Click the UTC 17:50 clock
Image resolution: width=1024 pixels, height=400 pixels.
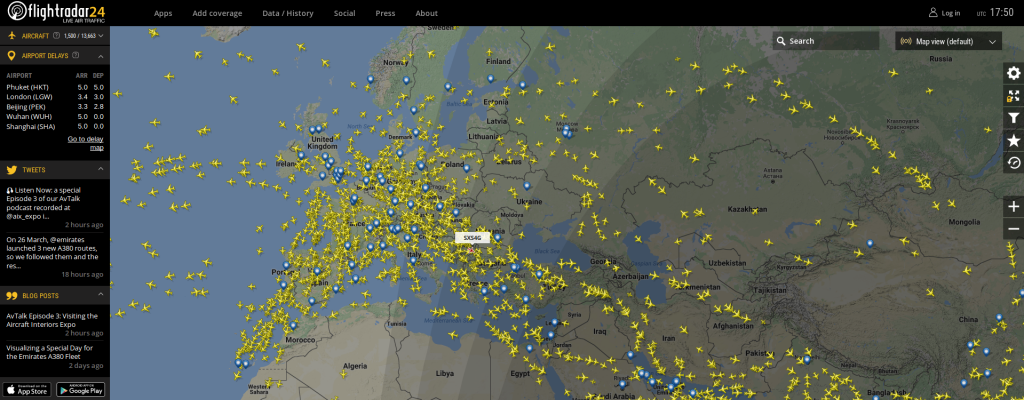tap(995, 12)
